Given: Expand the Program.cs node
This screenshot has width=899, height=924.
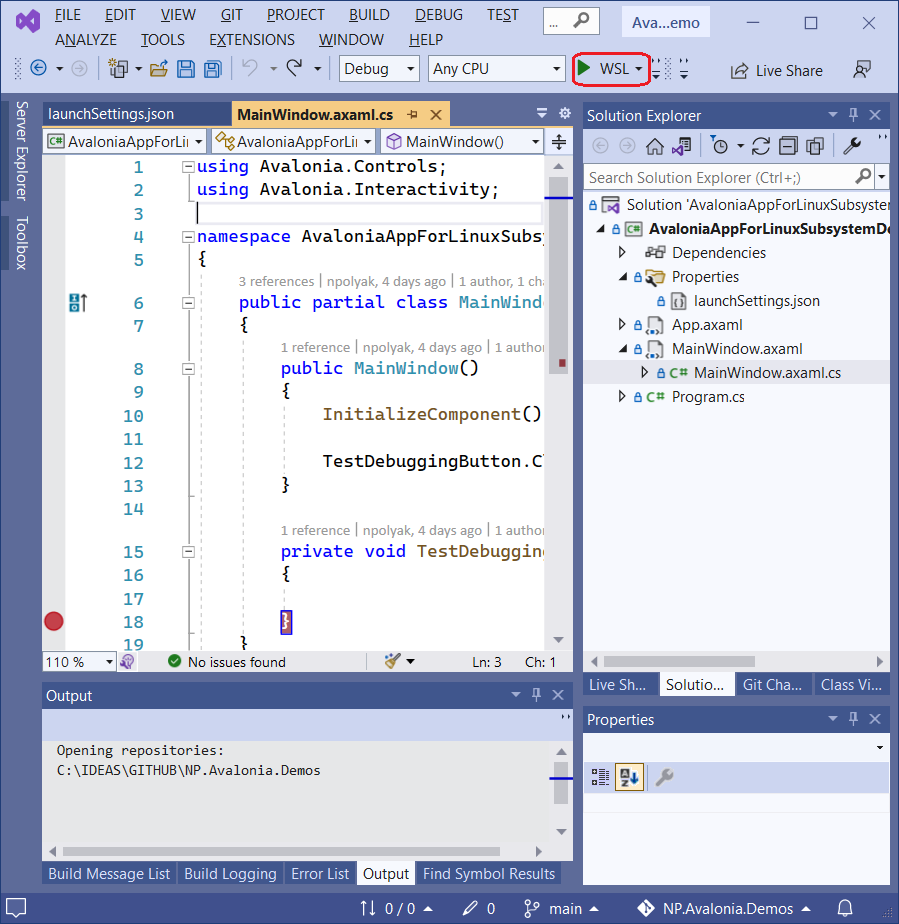Looking at the screenshot, I should [x=622, y=396].
